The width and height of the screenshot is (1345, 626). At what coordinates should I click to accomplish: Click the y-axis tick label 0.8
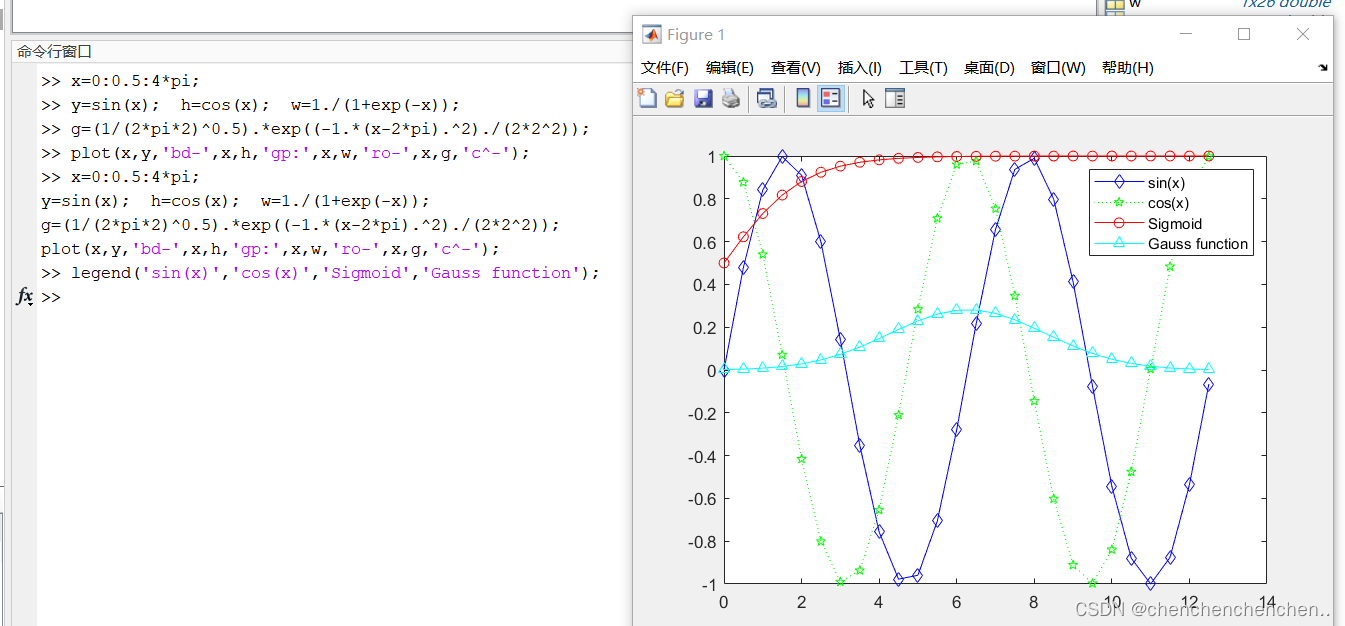pos(705,199)
